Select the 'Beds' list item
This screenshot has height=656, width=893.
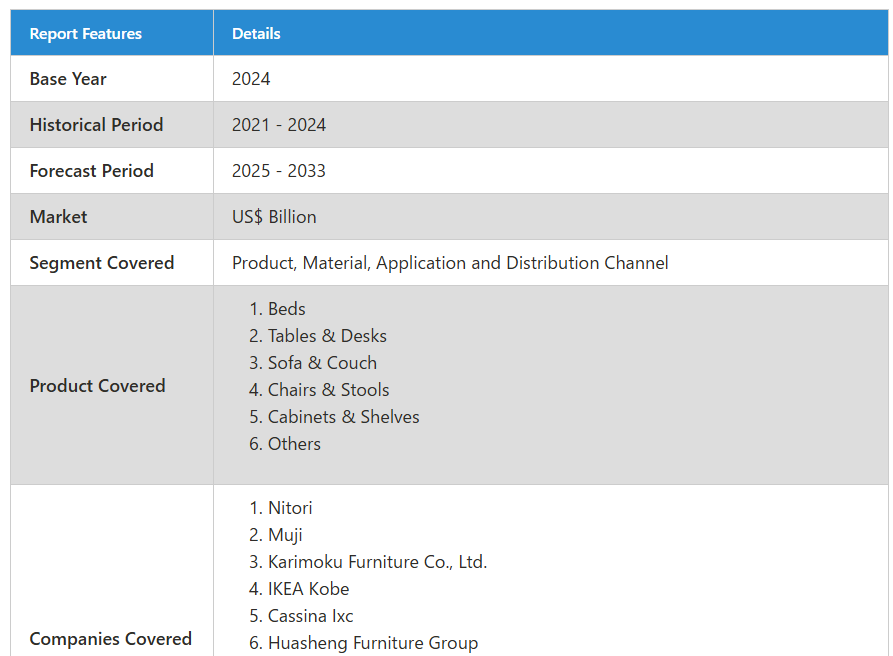click(286, 309)
